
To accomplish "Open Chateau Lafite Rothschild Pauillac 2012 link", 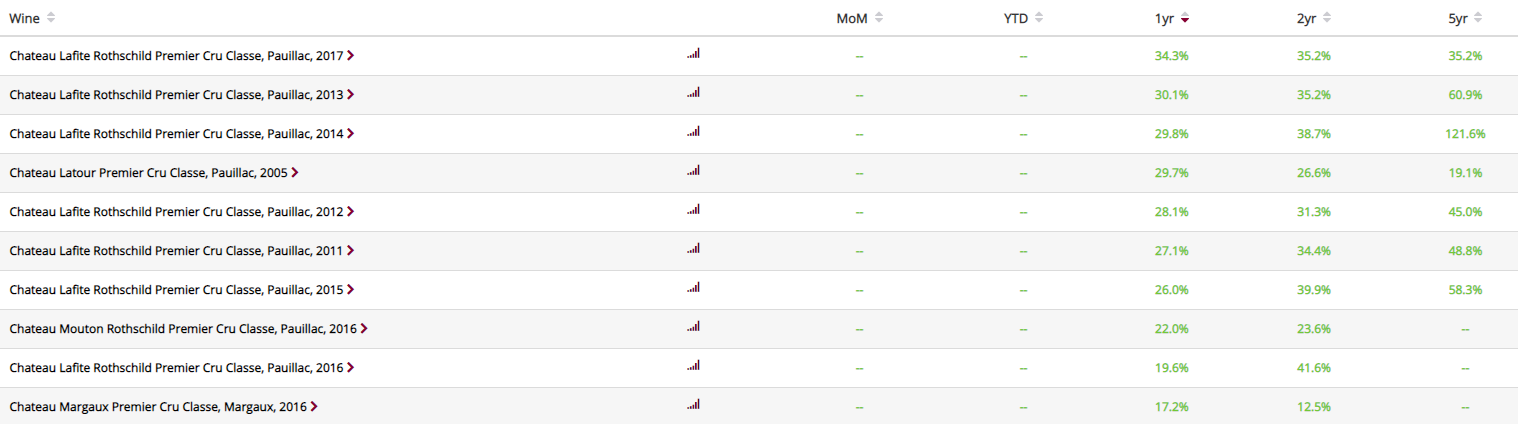I will click(176, 212).
